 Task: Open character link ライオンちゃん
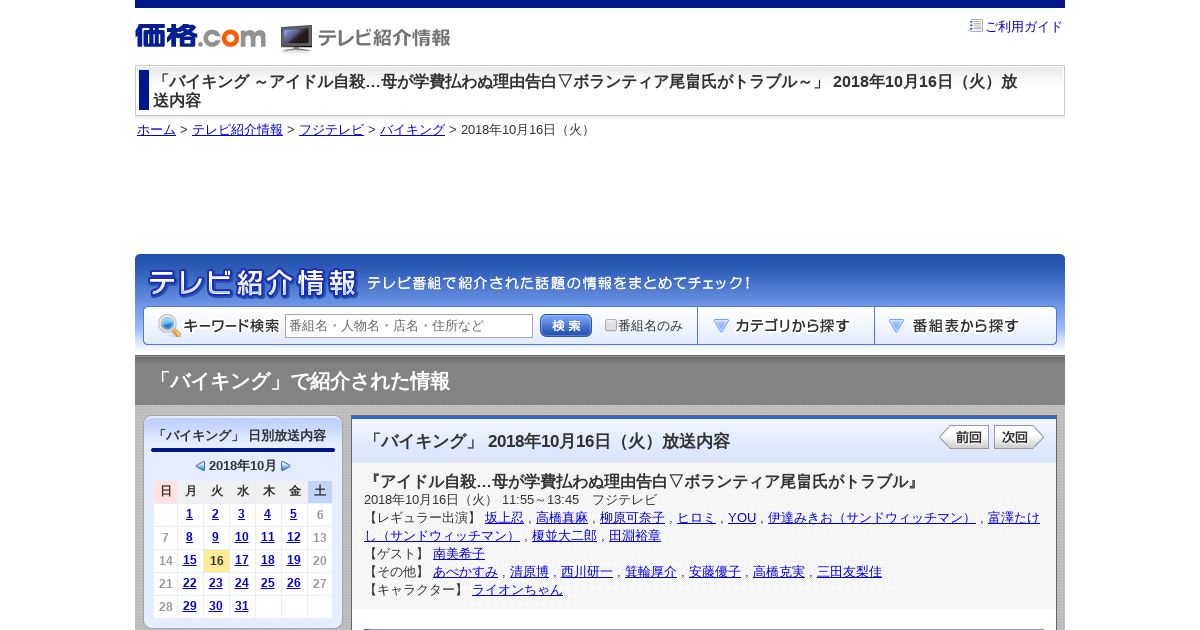pos(517,590)
